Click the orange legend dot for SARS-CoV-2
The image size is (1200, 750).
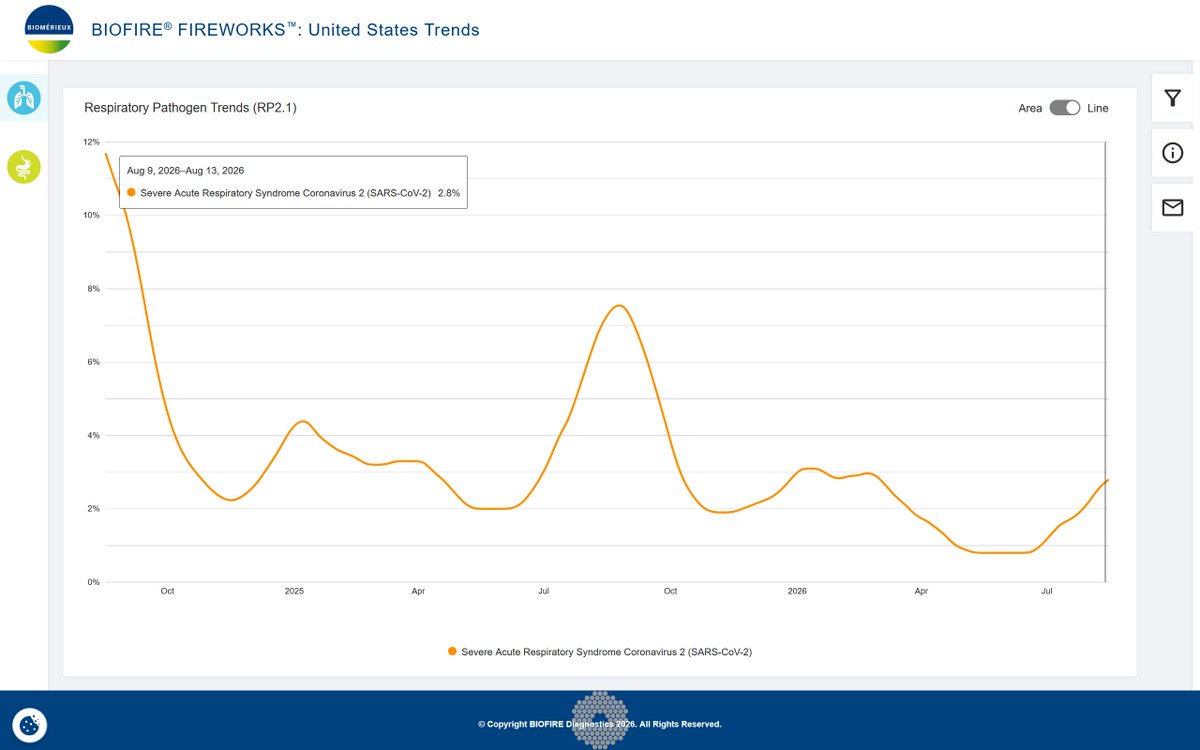click(452, 651)
